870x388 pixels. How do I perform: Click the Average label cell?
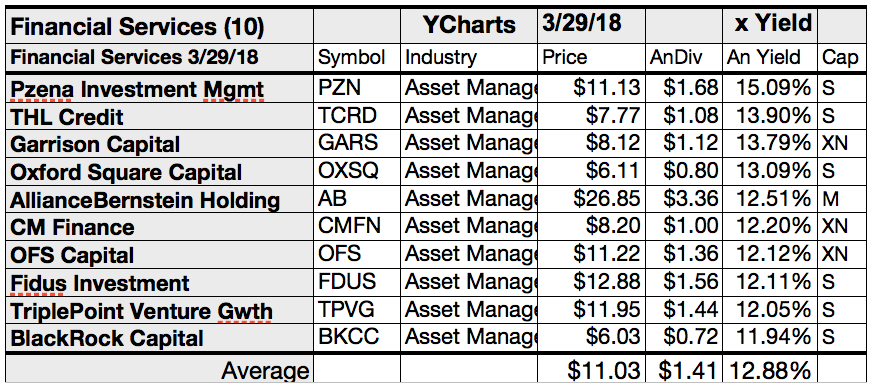[x=159, y=369]
